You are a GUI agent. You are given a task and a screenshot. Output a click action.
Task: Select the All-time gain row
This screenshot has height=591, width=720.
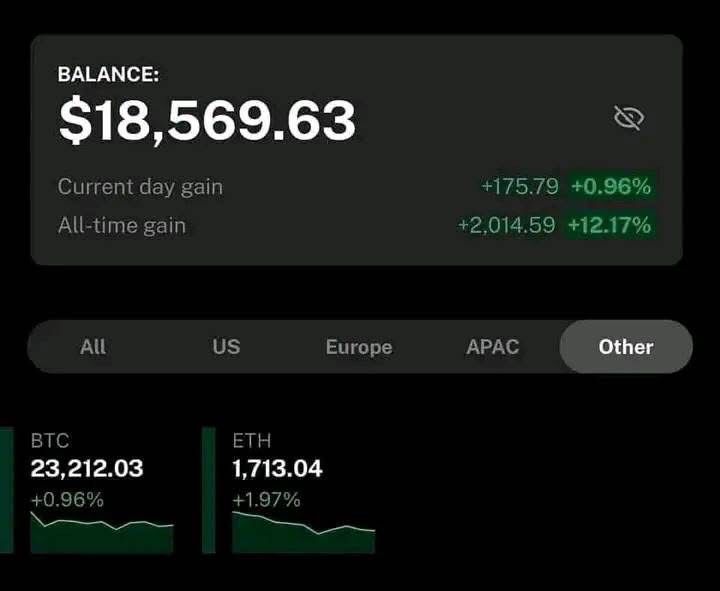pyautogui.click(x=122, y=225)
